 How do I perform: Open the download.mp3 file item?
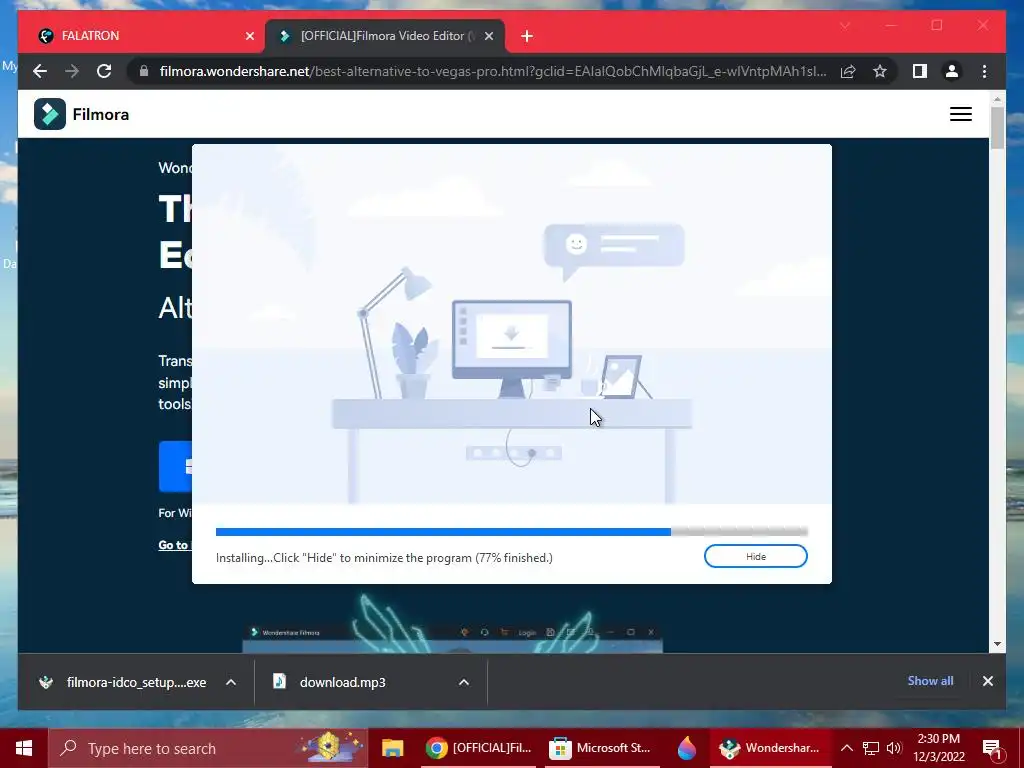coord(330,682)
